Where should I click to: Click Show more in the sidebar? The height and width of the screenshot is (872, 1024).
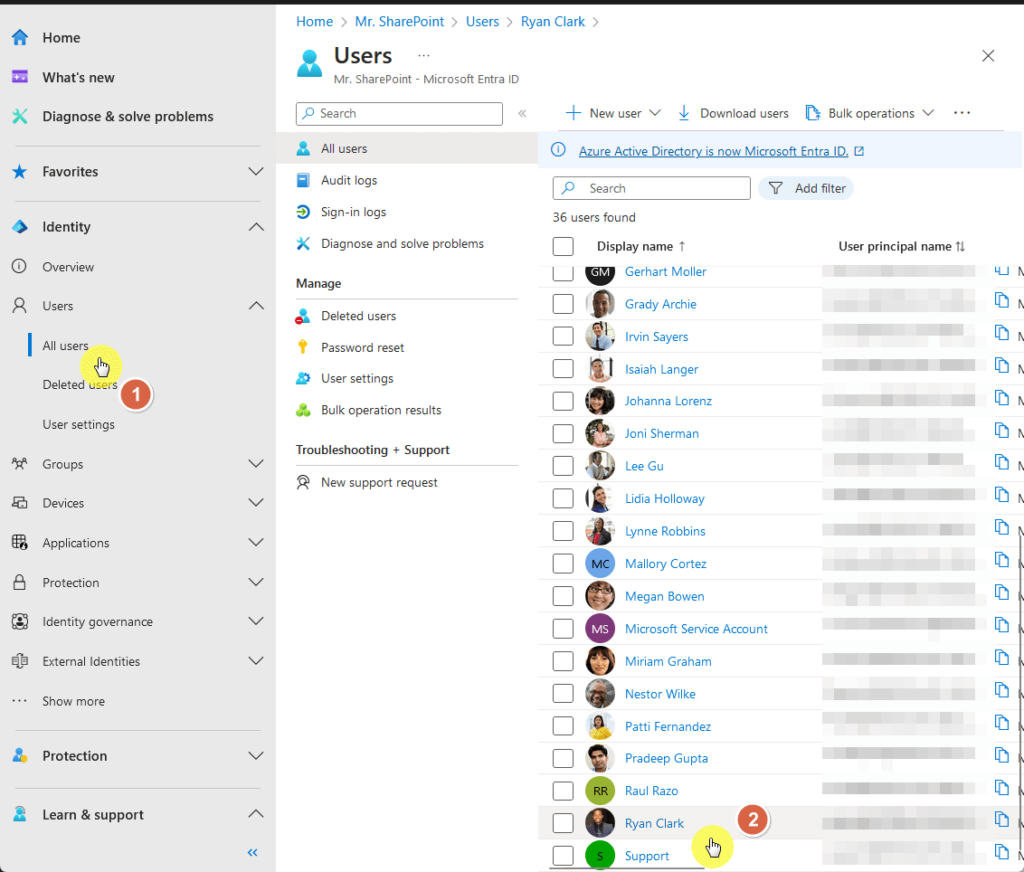73,701
